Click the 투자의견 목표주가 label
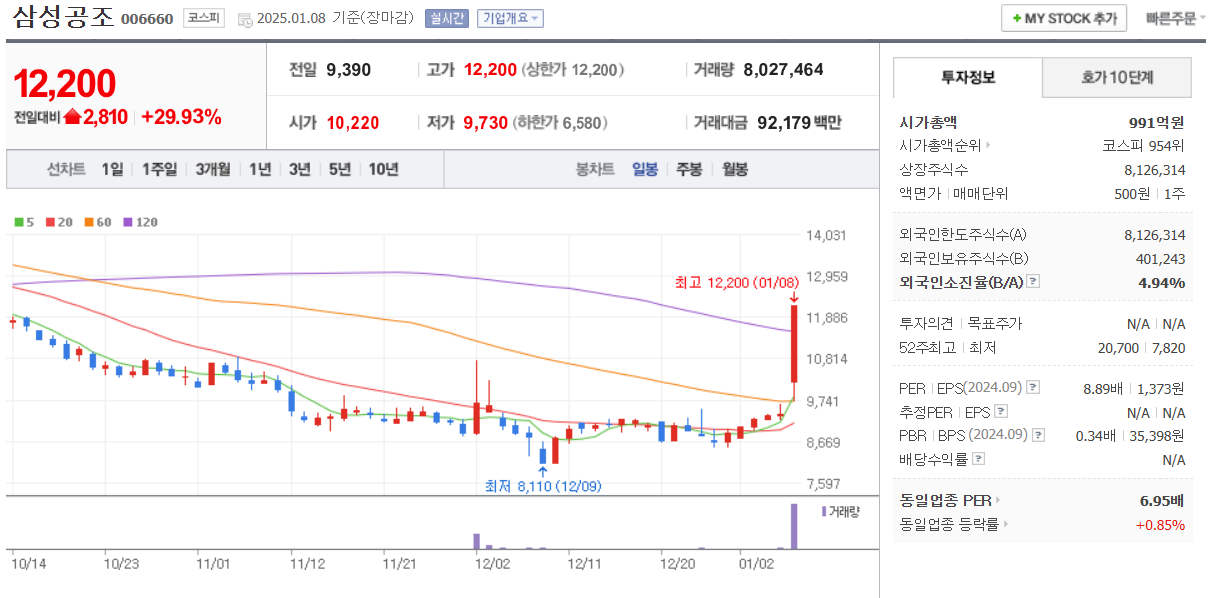 tap(961, 323)
